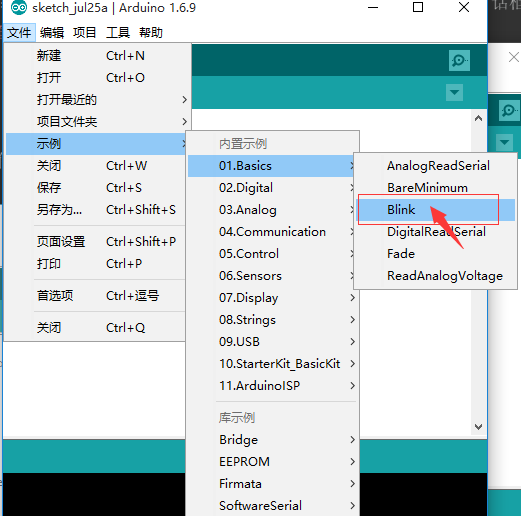Expand the Bridge library examples
This screenshot has height=516, width=521.
click(x=272, y=440)
